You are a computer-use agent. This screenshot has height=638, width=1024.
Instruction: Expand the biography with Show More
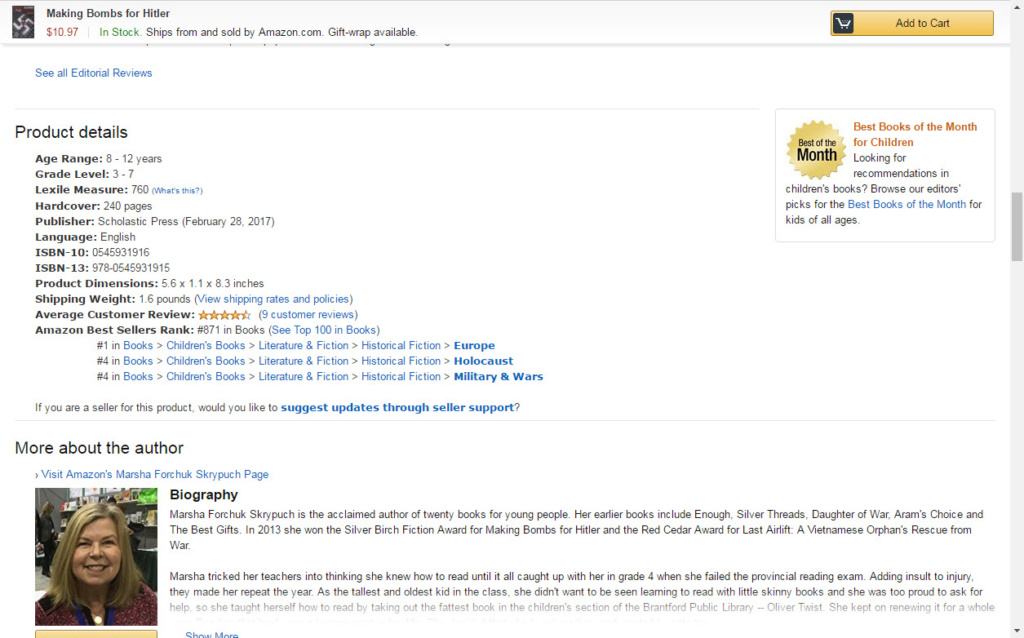[x=211, y=635]
